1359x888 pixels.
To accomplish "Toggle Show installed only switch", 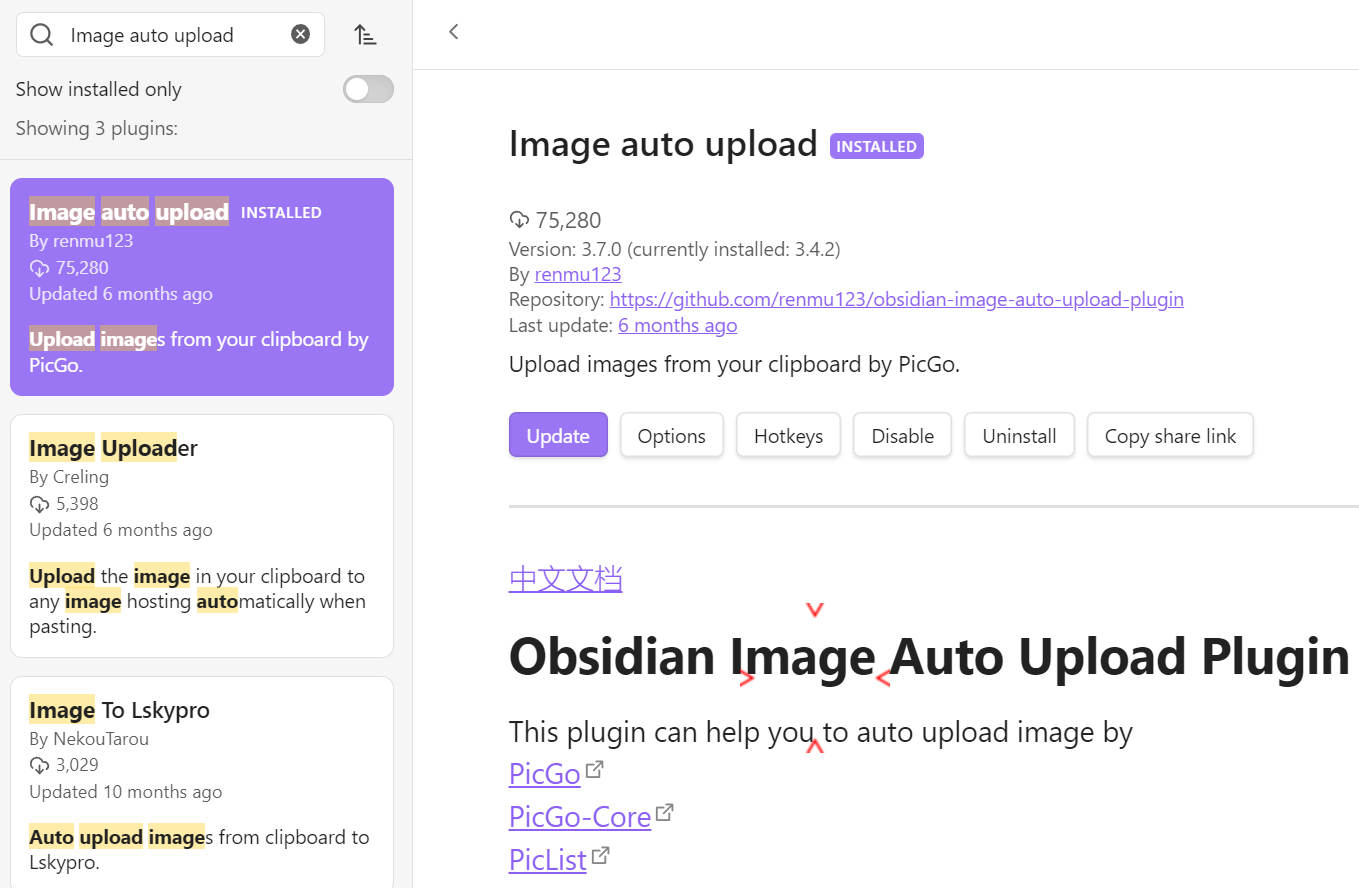I will click(x=368, y=89).
